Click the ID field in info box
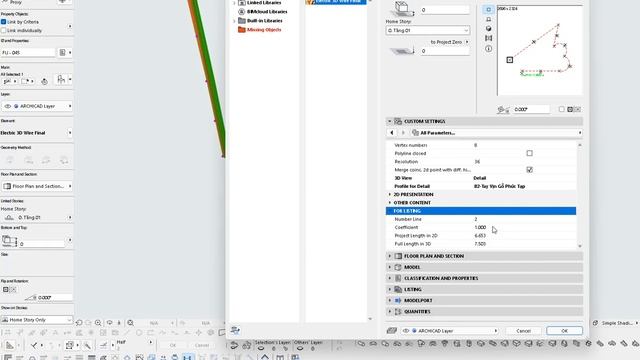 tap(28, 53)
